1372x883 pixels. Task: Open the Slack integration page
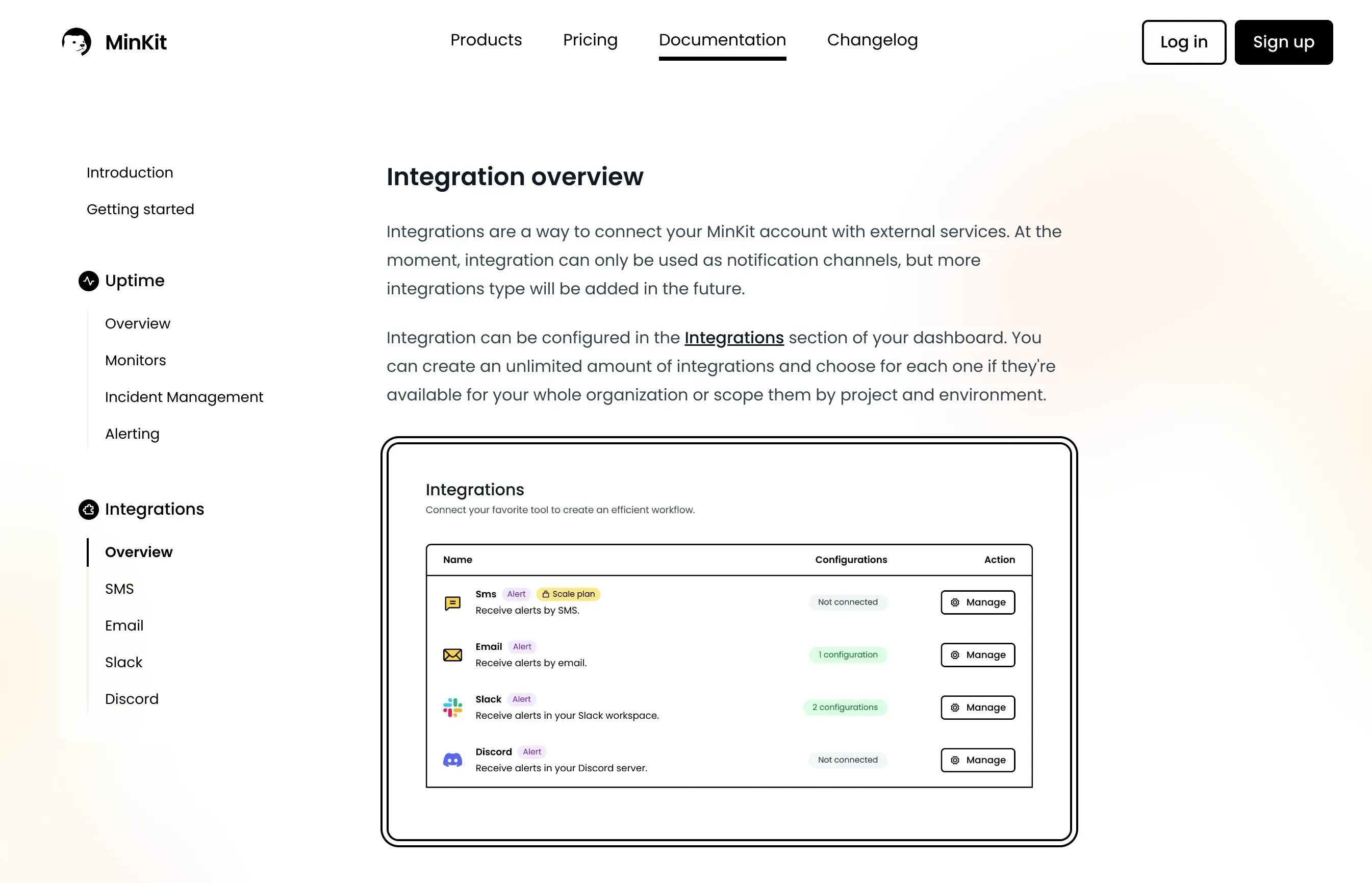pyautogui.click(x=123, y=662)
